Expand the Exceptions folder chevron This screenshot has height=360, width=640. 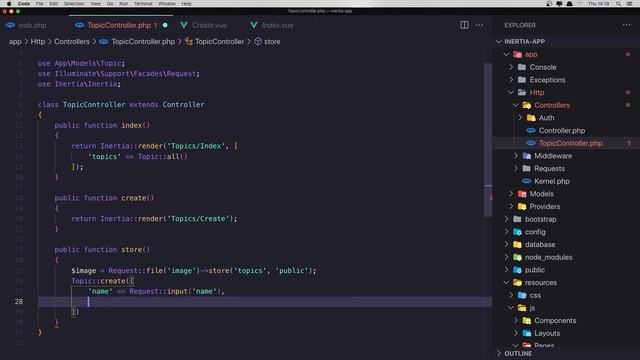[511, 80]
